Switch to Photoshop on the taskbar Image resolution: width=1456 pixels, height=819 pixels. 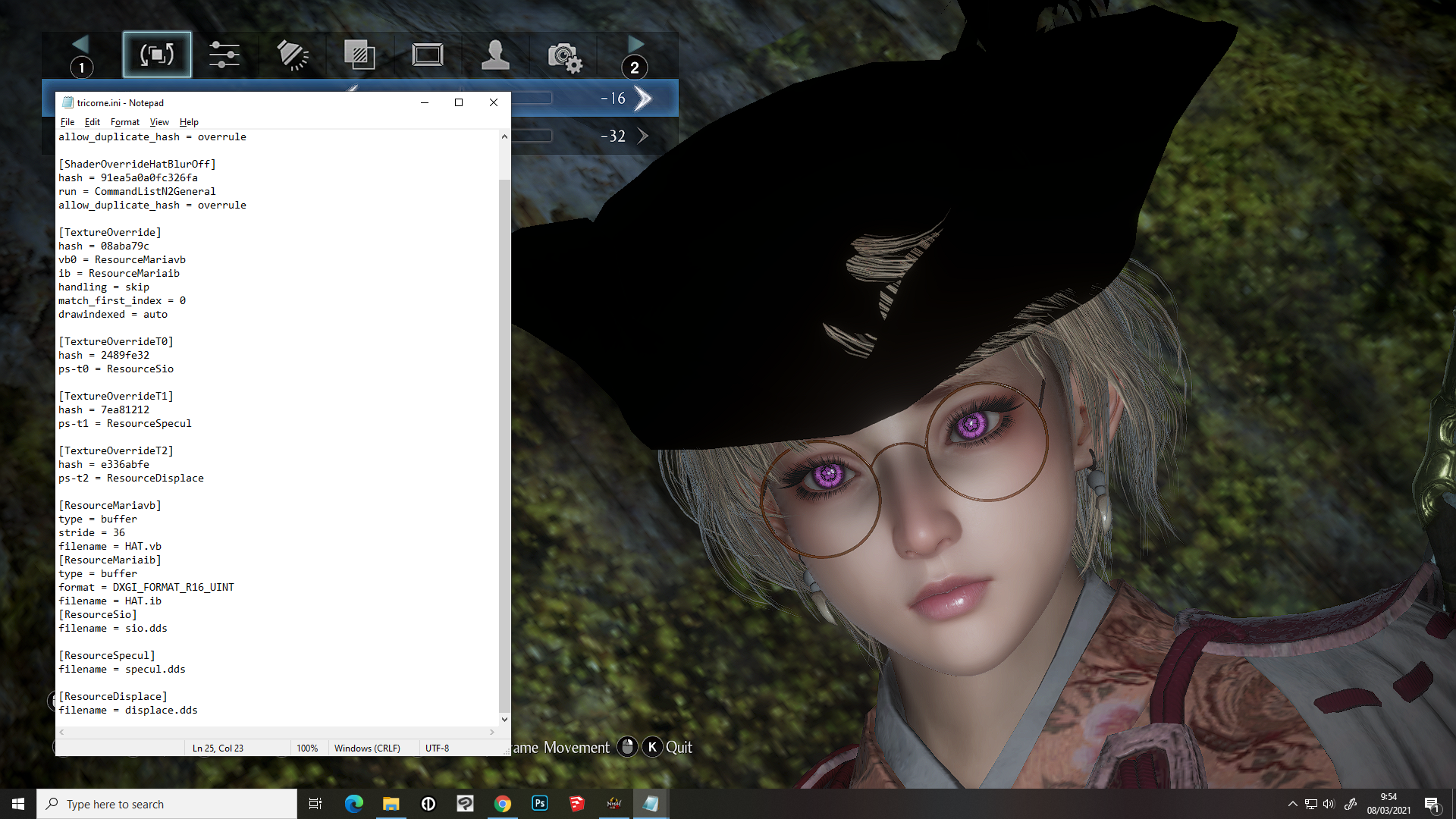540,804
